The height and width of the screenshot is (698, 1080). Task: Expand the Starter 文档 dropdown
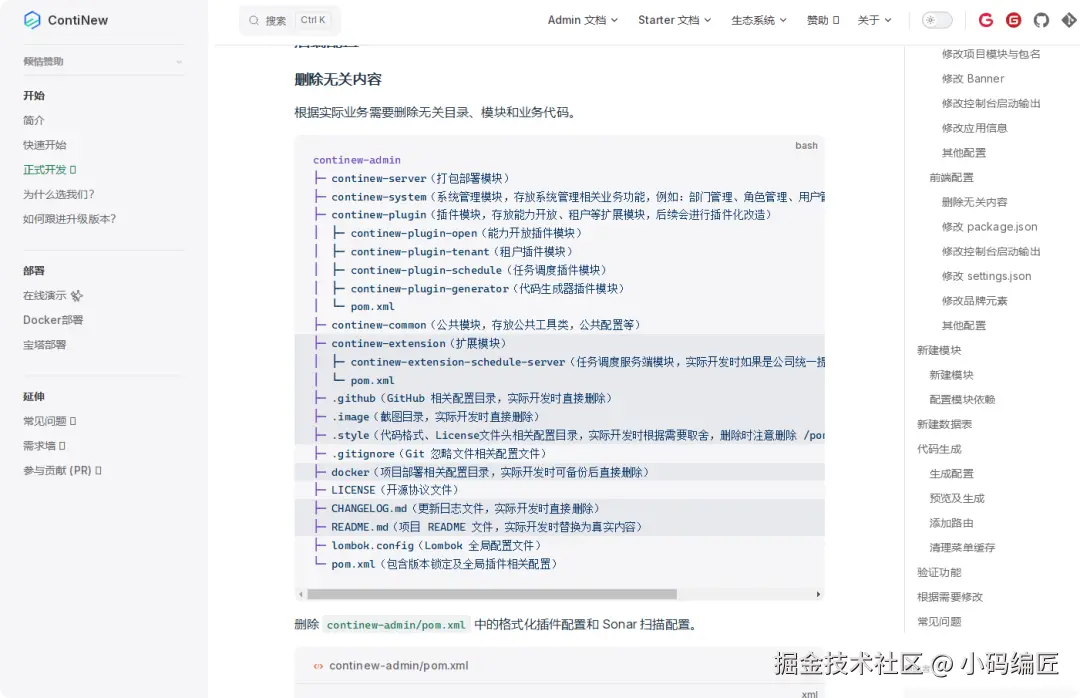674,20
